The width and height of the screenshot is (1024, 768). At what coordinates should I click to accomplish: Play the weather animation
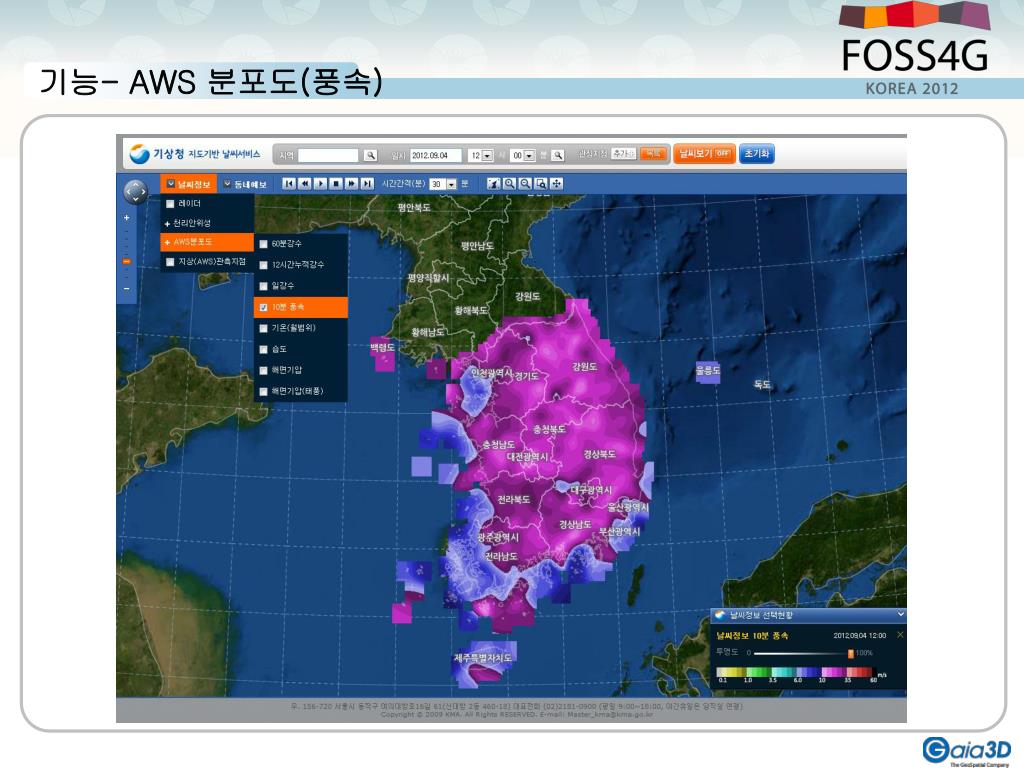click(x=320, y=184)
